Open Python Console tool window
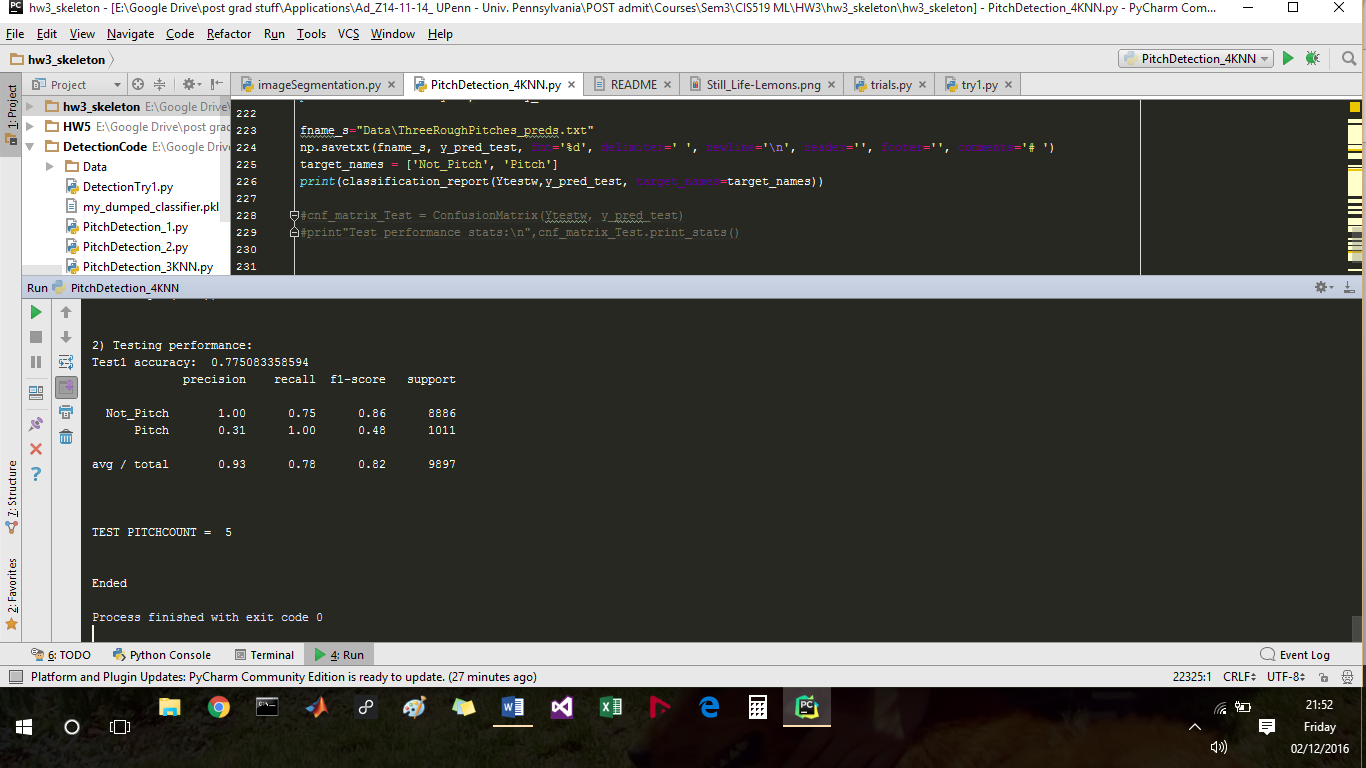1366x768 pixels. (161, 655)
